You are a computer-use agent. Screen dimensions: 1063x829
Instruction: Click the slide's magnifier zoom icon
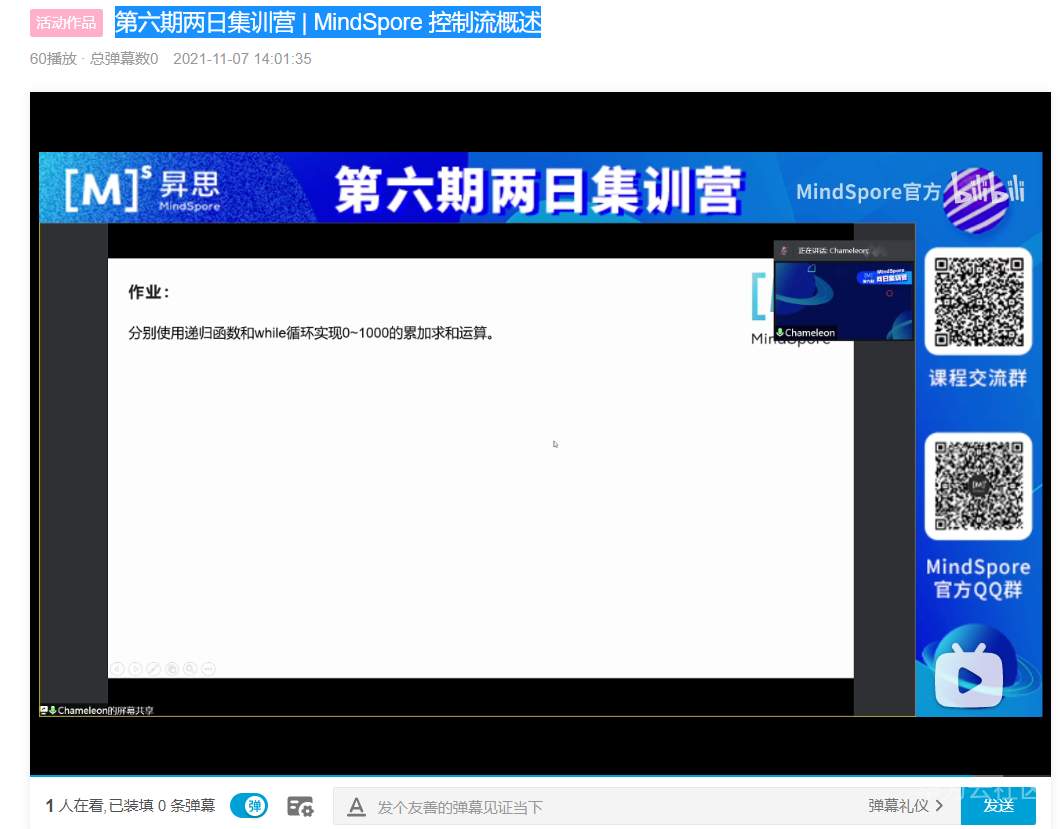(190, 669)
